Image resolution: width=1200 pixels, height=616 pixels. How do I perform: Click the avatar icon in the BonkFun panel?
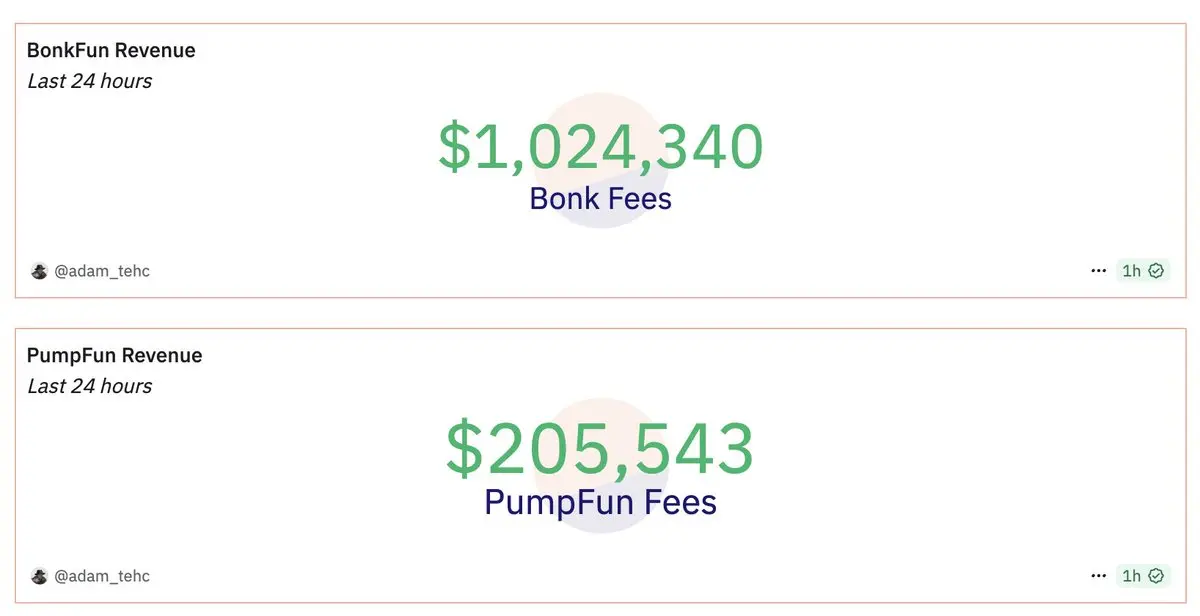tap(39, 271)
